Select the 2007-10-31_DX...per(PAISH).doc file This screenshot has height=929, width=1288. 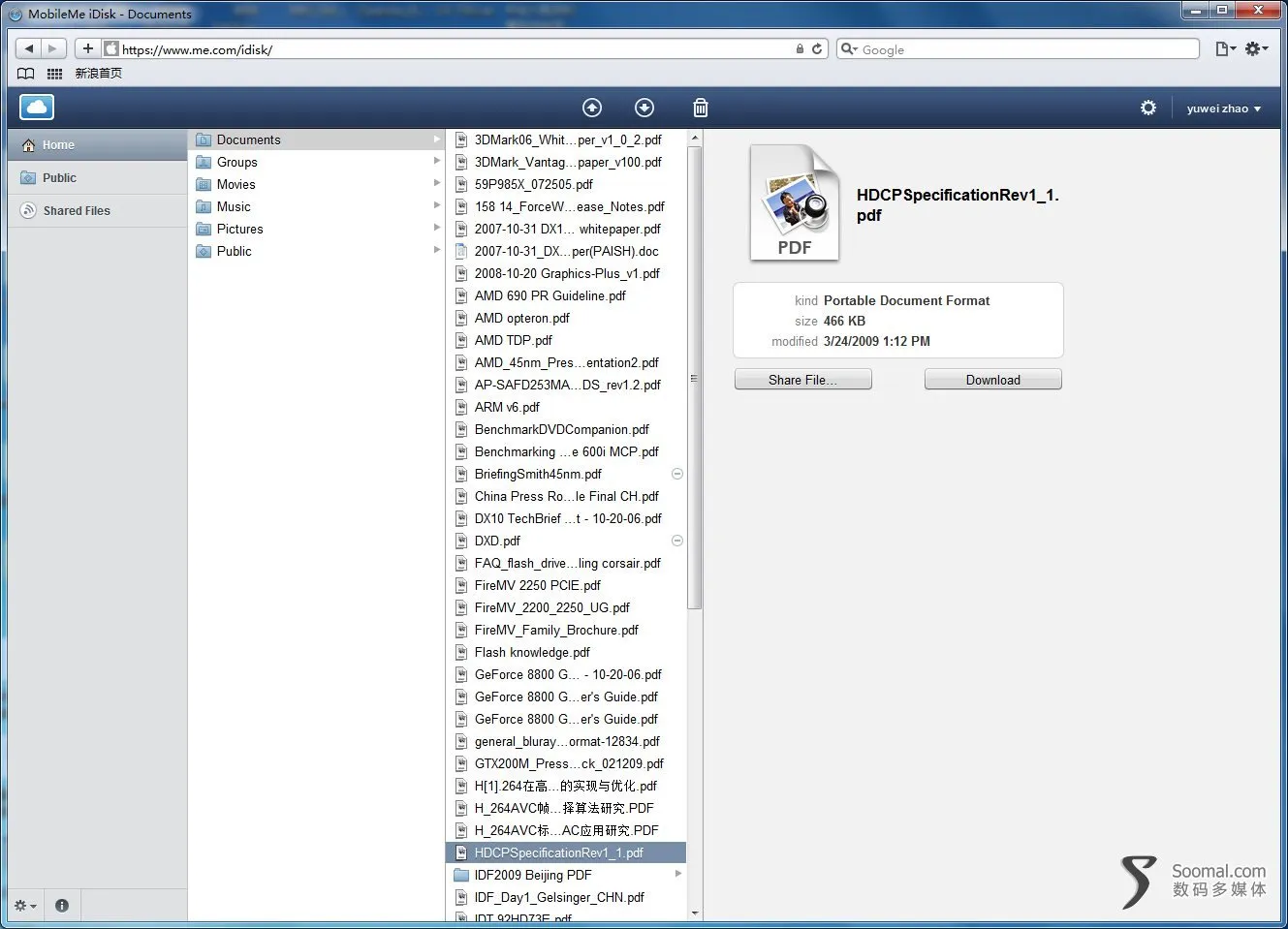point(566,251)
